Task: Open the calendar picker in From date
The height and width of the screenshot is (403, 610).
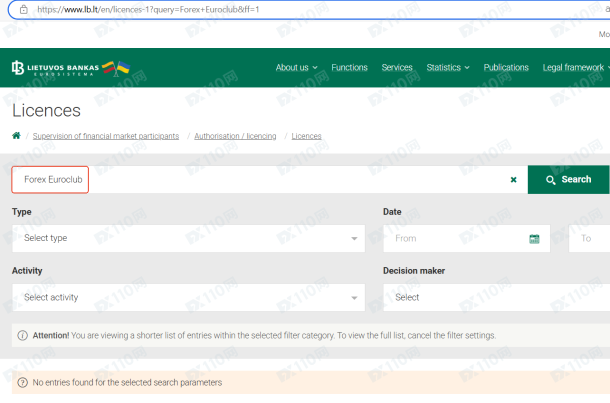Action: (534, 239)
